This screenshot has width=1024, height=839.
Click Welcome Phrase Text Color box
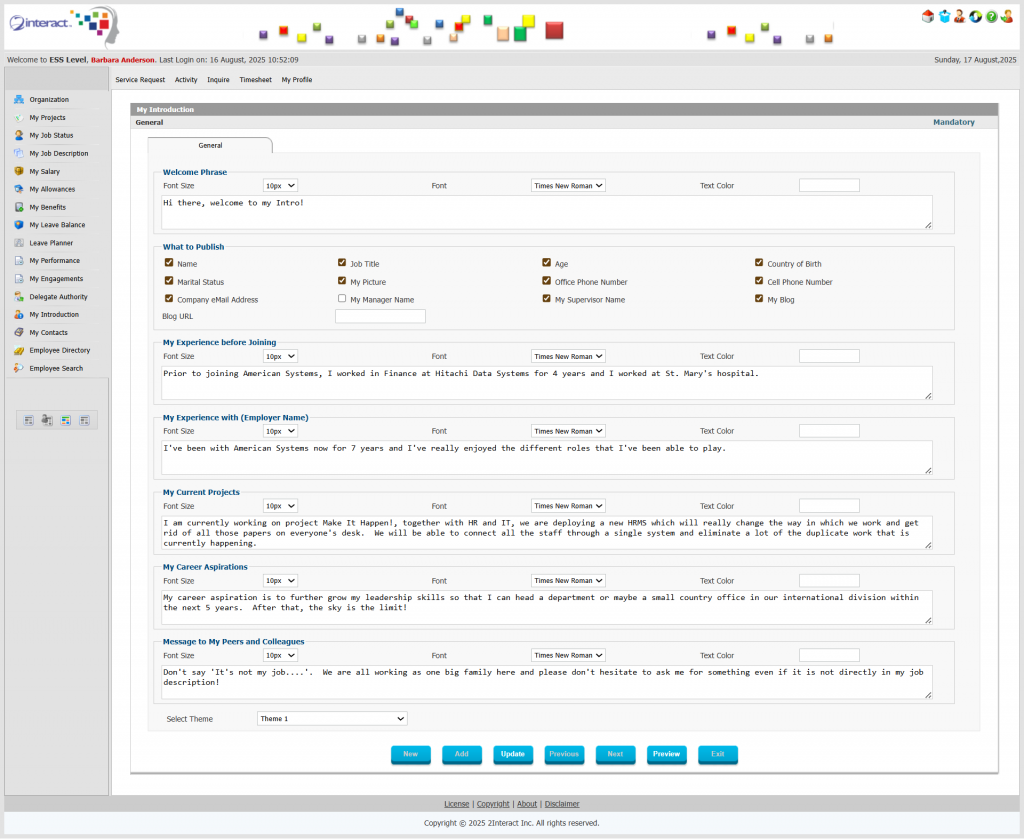coord(829,185)
